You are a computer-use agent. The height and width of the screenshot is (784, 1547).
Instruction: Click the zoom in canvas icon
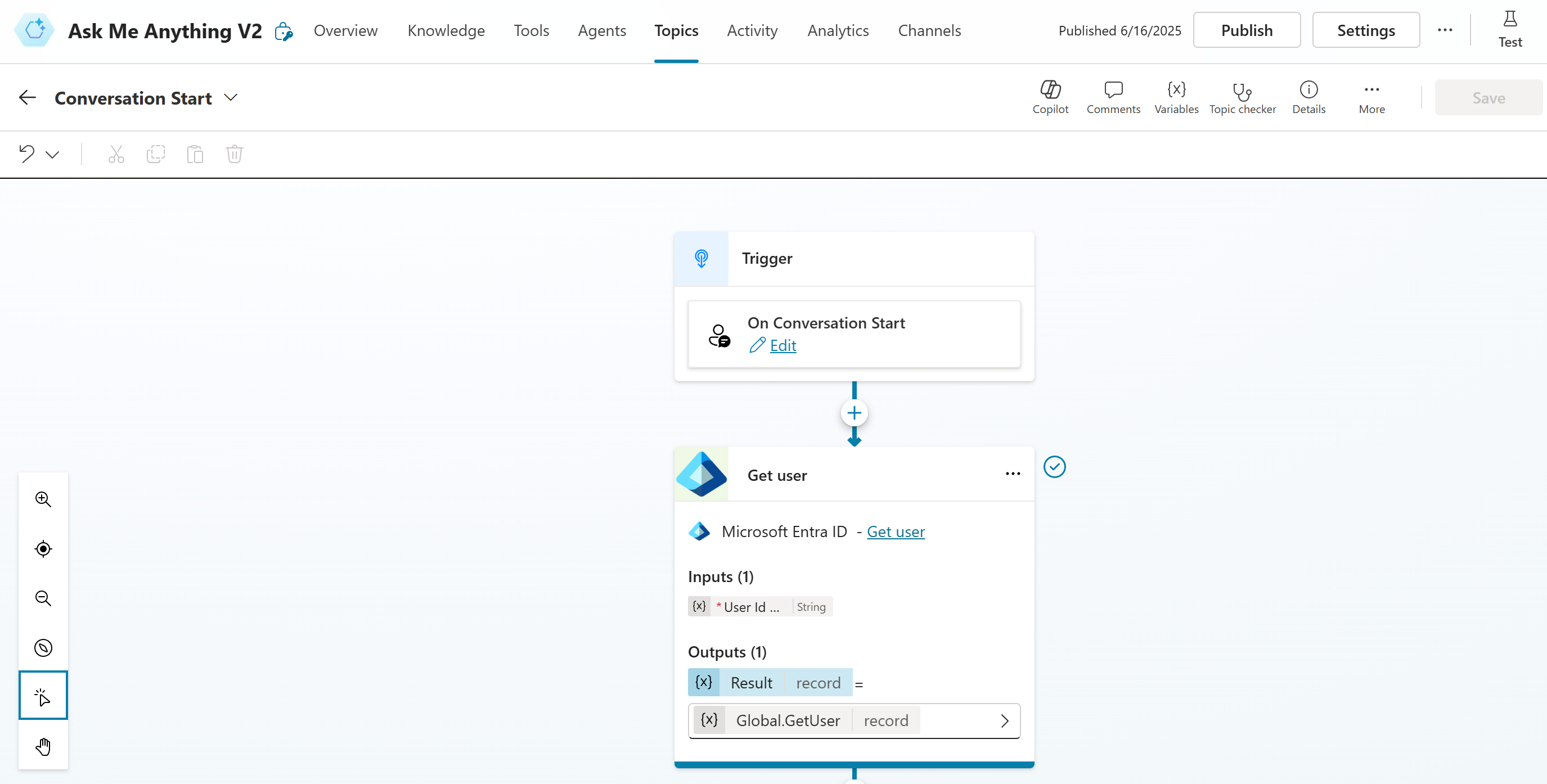point(43,499)
